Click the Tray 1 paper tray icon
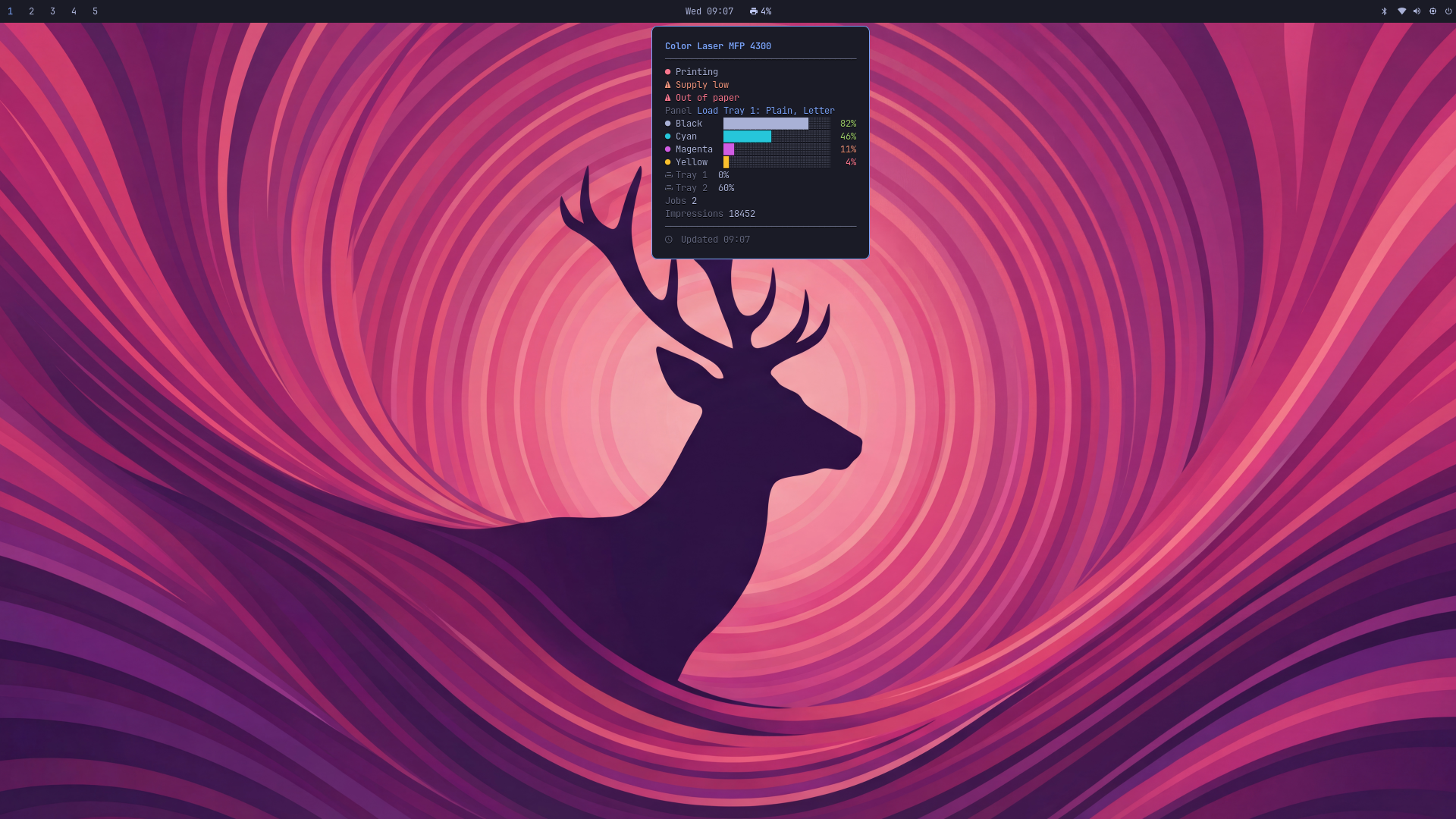The width and height of the screenshot is (1456, 819). click(669, 175)
